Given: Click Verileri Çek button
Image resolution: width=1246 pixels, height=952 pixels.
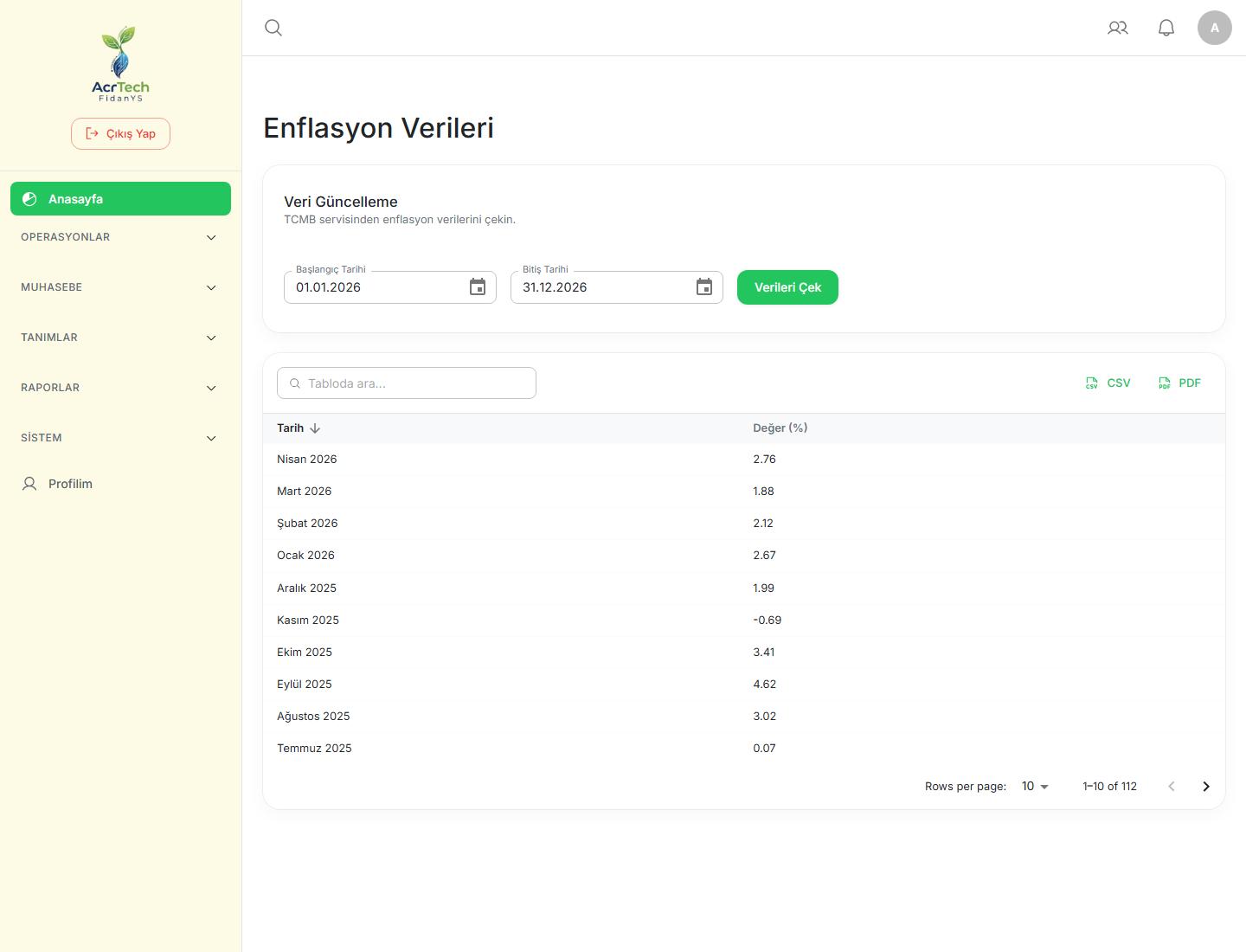Looking at the screenshot, I should point(787,287).
